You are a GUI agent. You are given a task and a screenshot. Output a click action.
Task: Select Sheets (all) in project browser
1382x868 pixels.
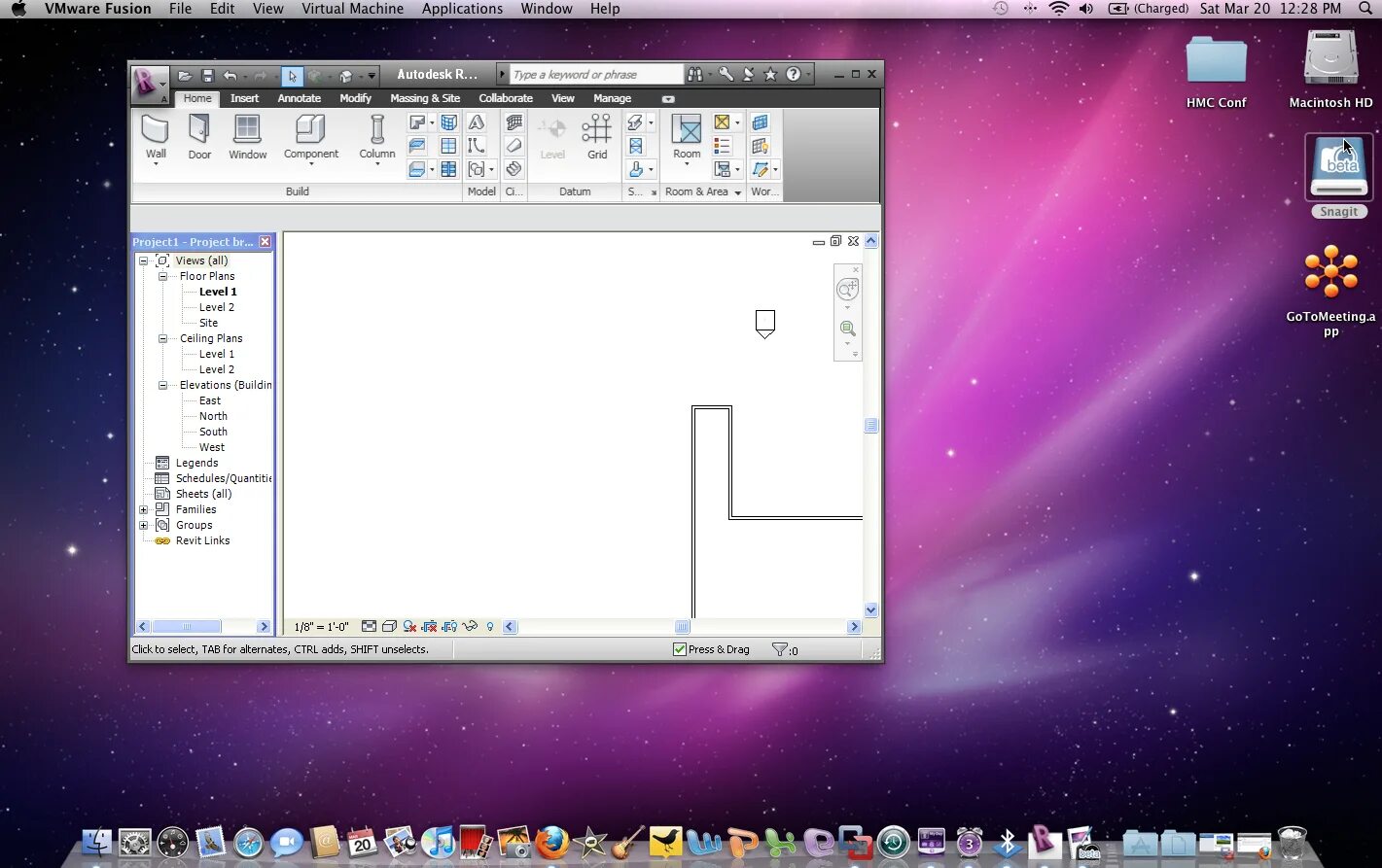[x=203, y=494]
